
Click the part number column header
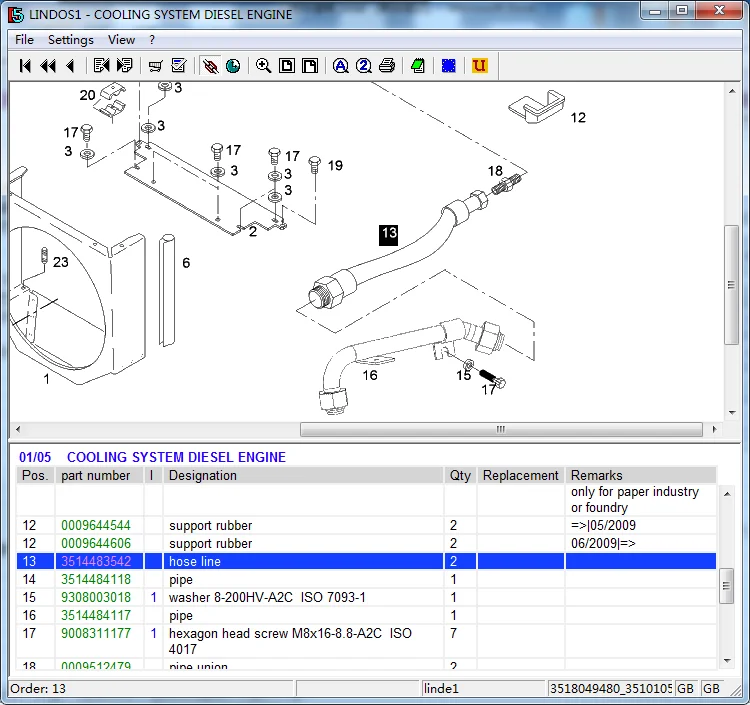[99, 475]
